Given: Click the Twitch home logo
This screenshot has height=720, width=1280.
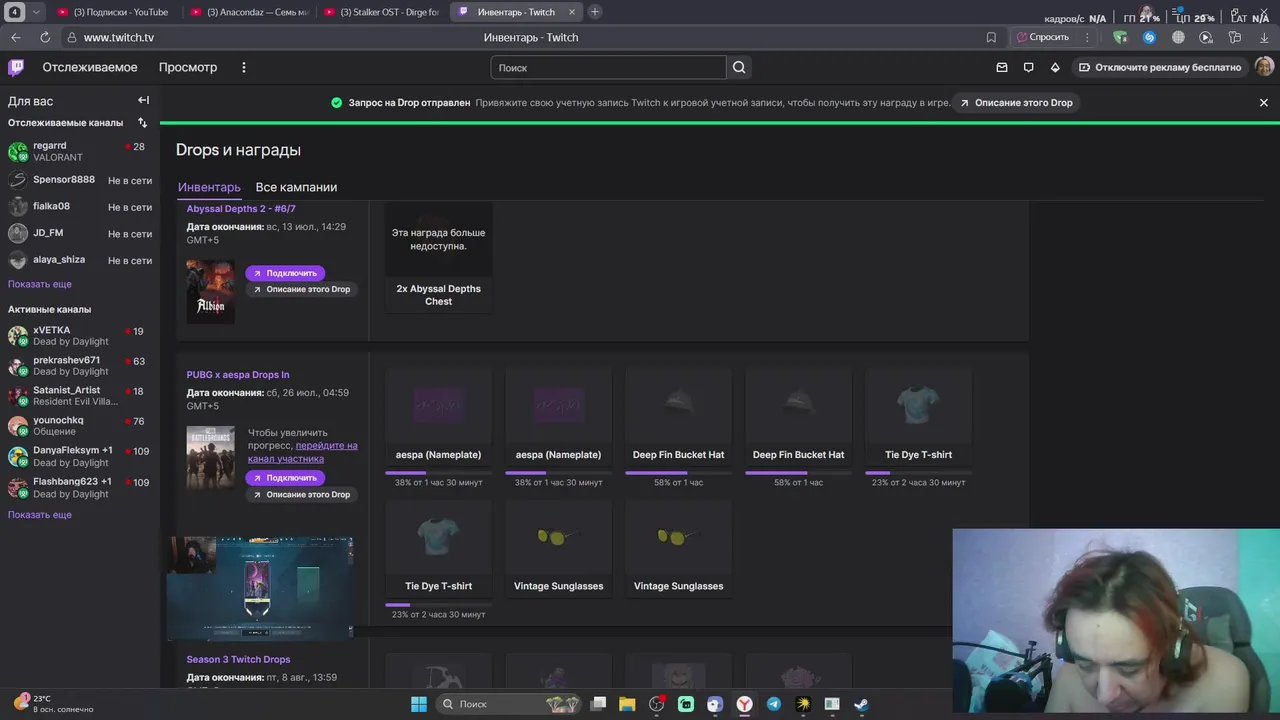Looking at the screenshot, I should click(x=16, y=67).
